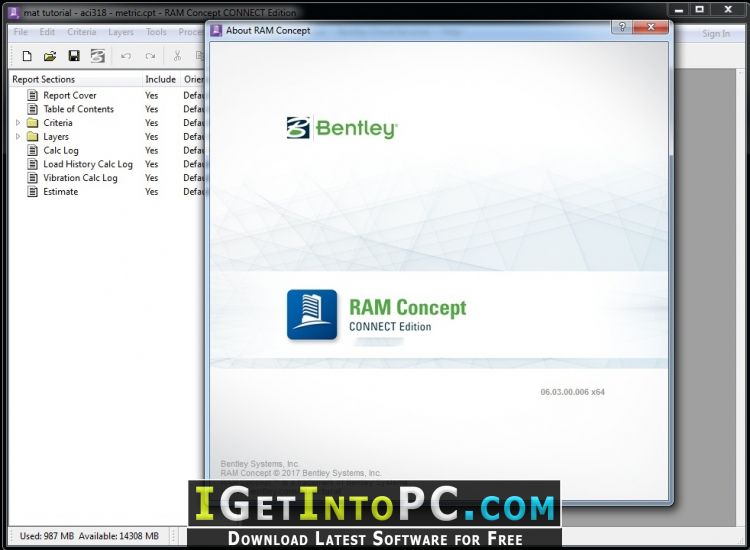This screenshot has height=550, width=750.
Task: Click the Yes value for Estimate
Action: 152,192
